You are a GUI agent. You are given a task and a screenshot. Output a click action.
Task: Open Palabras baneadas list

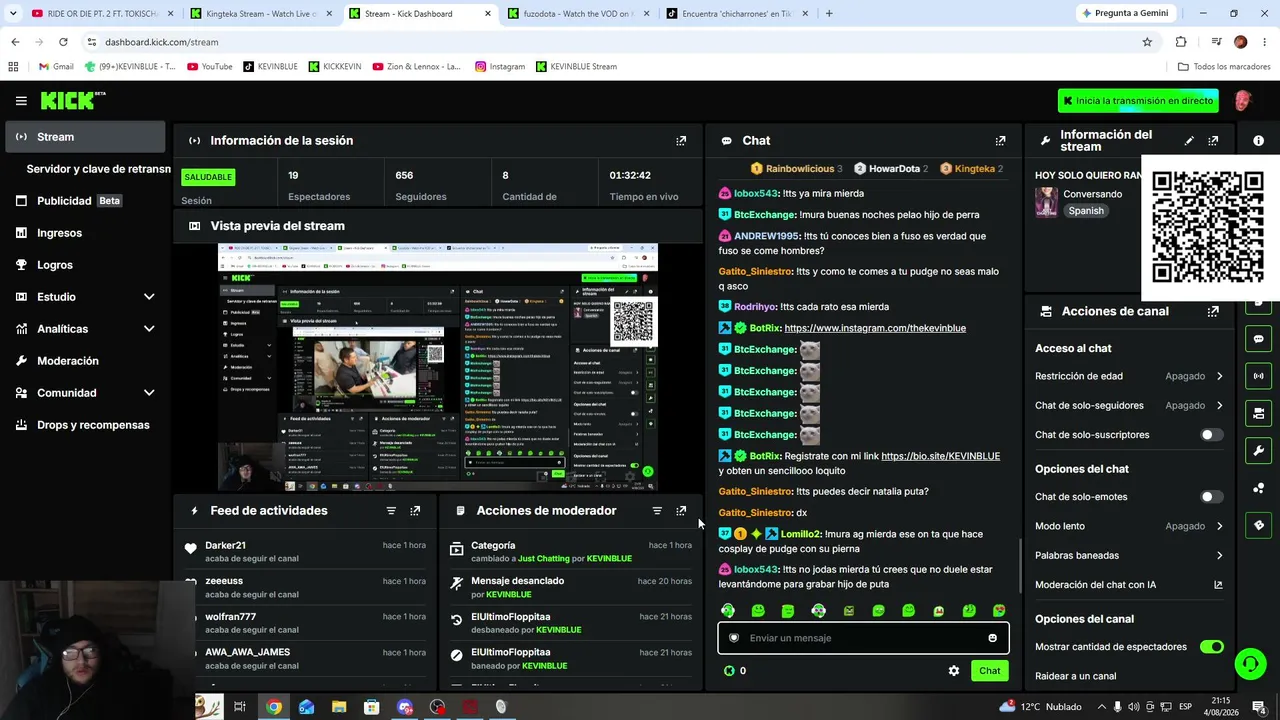[1129, 556]
